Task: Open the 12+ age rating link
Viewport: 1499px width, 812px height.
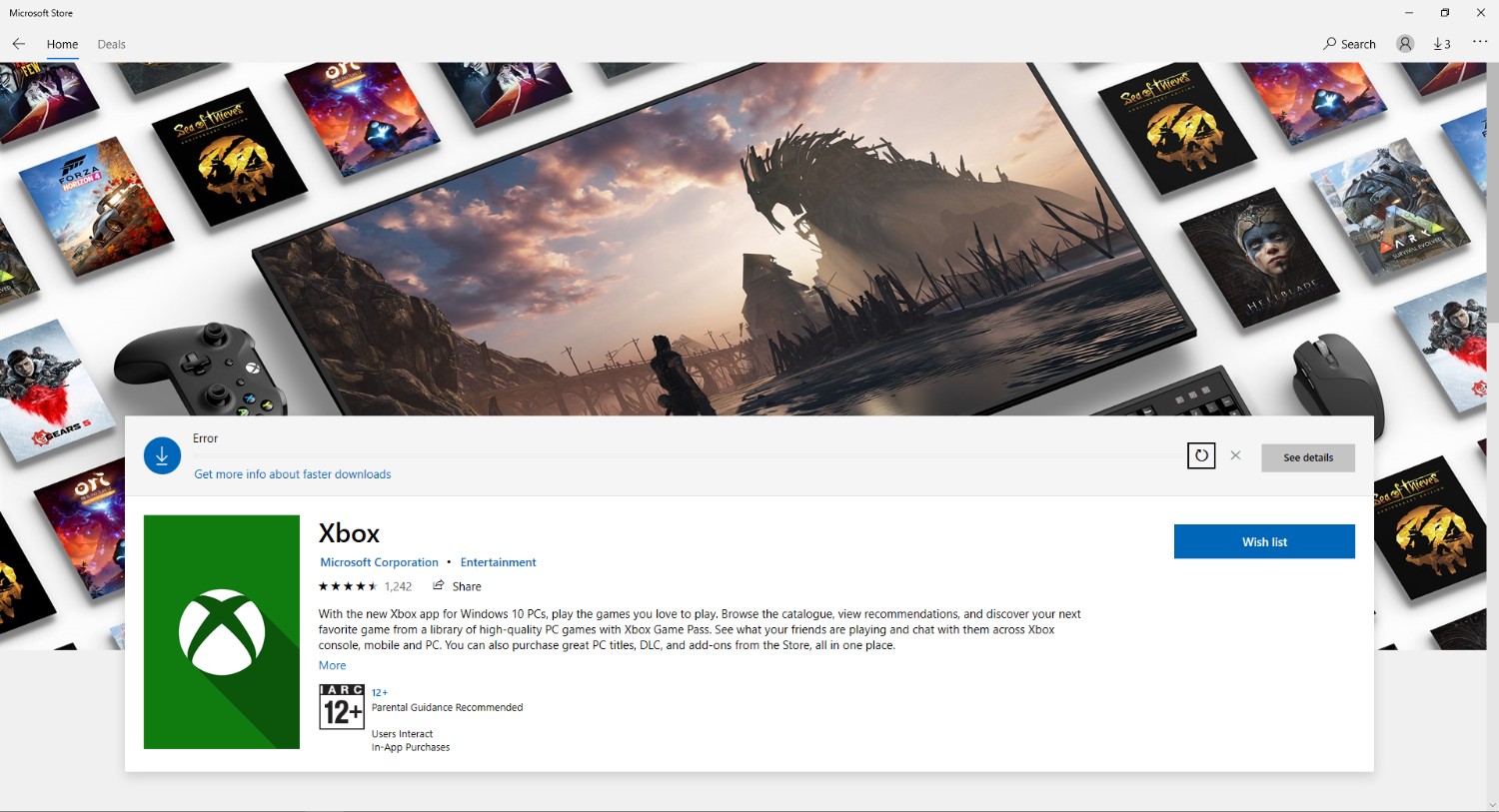Action: tap(380, 692)
